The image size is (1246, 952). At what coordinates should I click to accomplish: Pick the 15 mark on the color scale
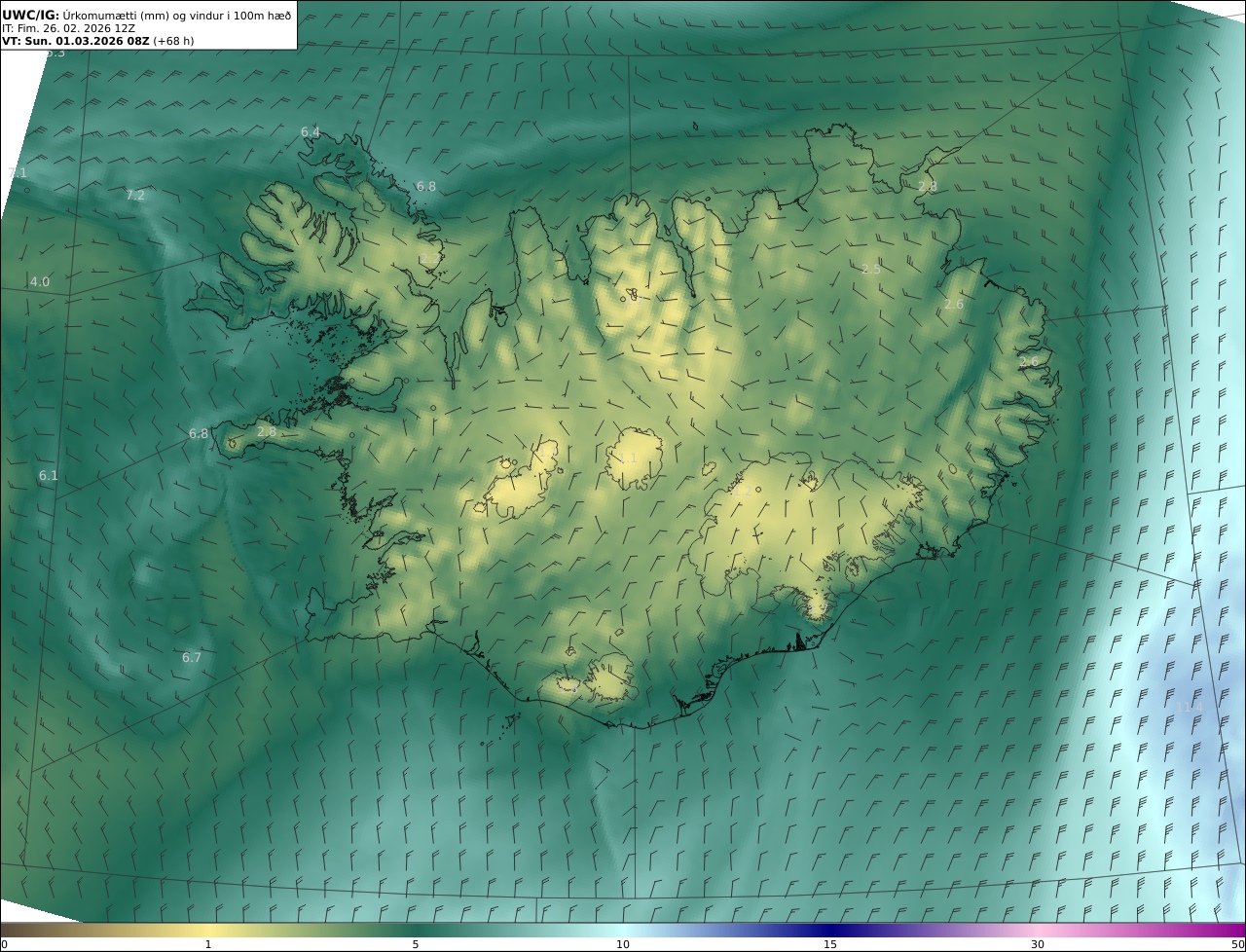coord(830,944)
